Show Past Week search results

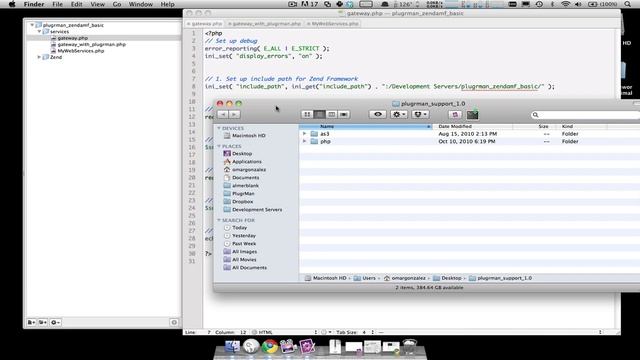tap(240, 244)
